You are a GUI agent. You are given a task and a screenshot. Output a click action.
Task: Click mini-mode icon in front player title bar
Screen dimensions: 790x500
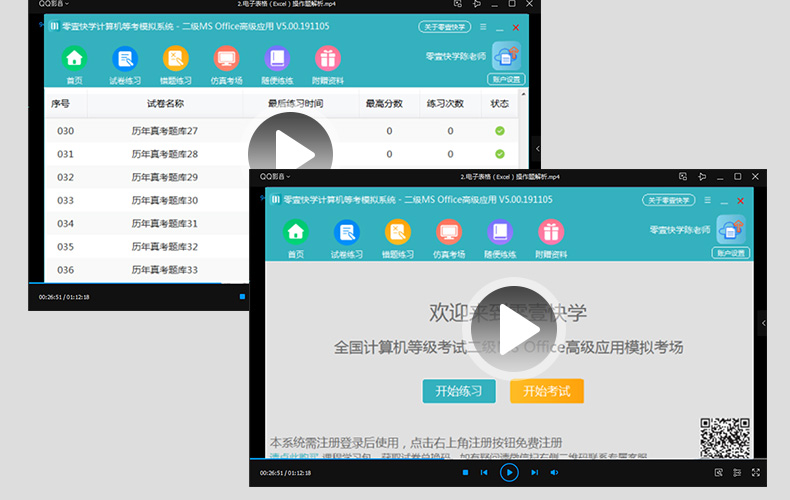683,176
